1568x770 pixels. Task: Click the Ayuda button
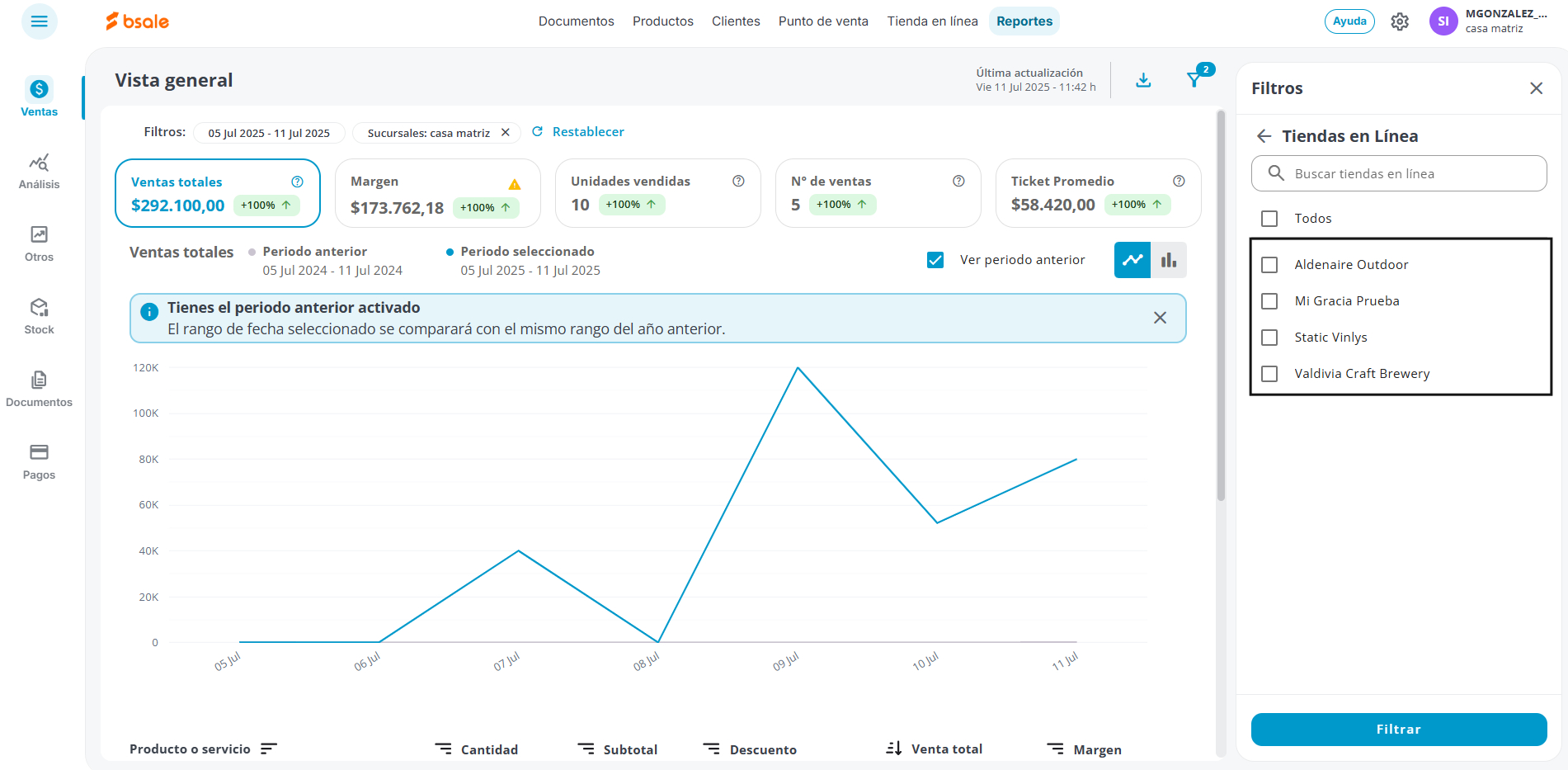[1349, 21]
